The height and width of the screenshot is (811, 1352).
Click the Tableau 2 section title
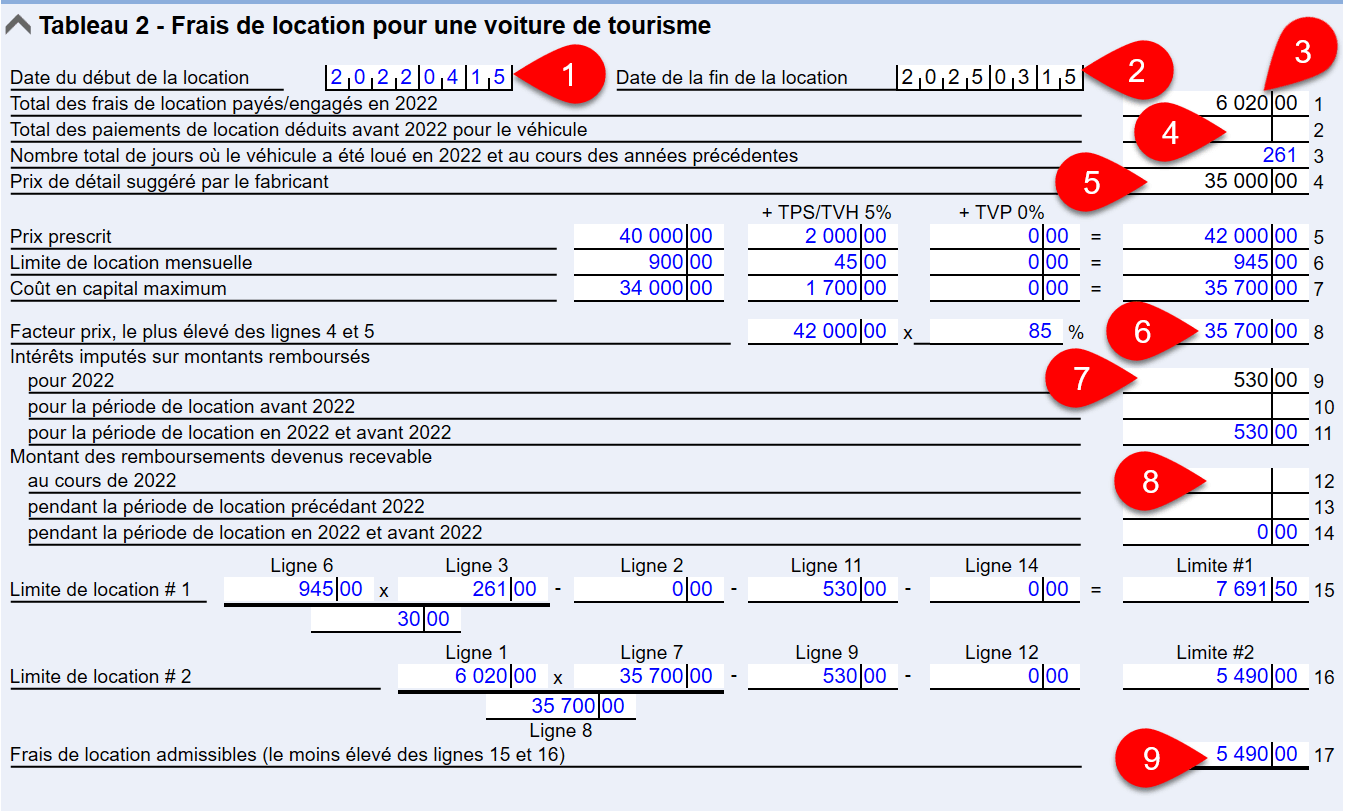(x=375, y=27)
